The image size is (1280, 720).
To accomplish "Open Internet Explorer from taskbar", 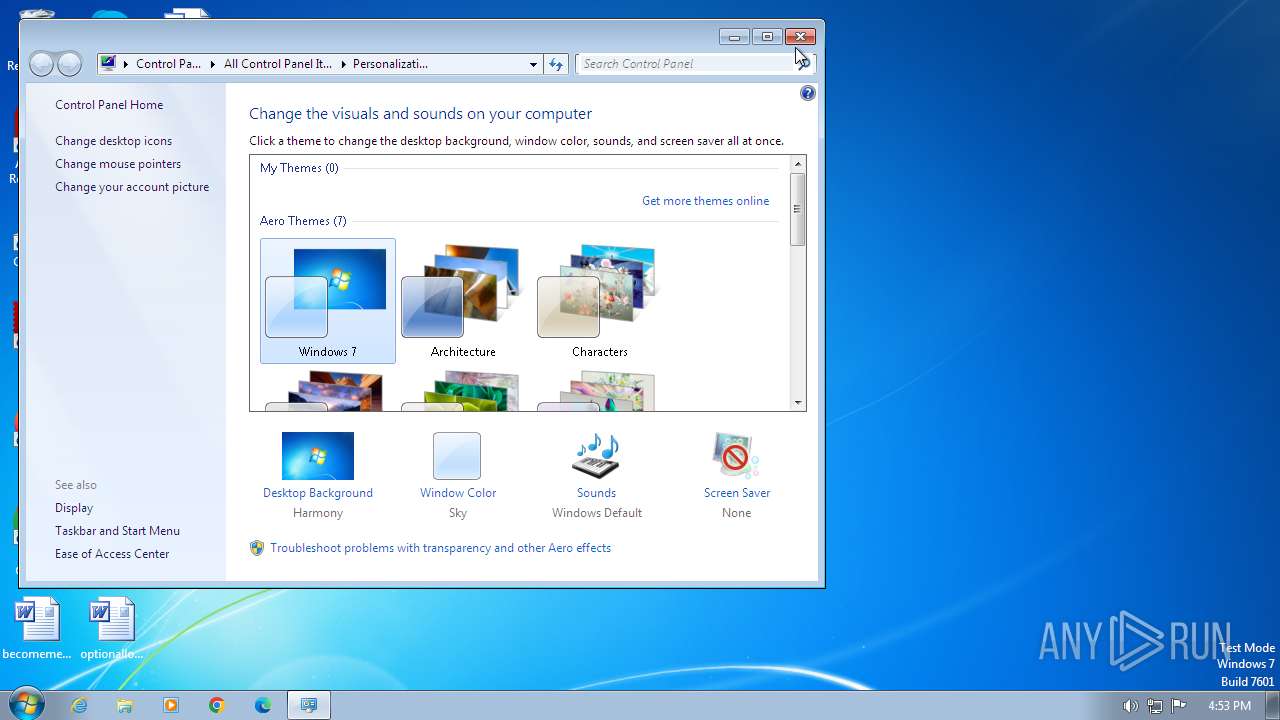I will (79, 705).
